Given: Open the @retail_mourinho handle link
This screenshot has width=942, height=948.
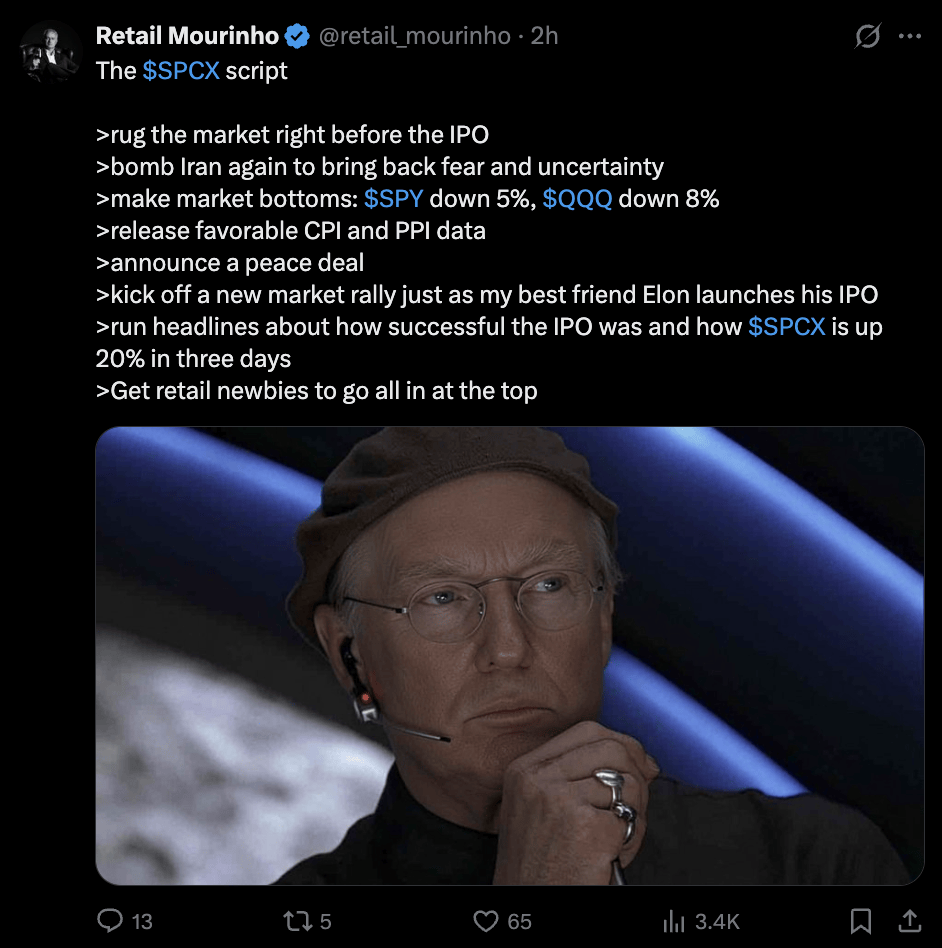Looking at the screenshot, I should [x=414, y=36].
